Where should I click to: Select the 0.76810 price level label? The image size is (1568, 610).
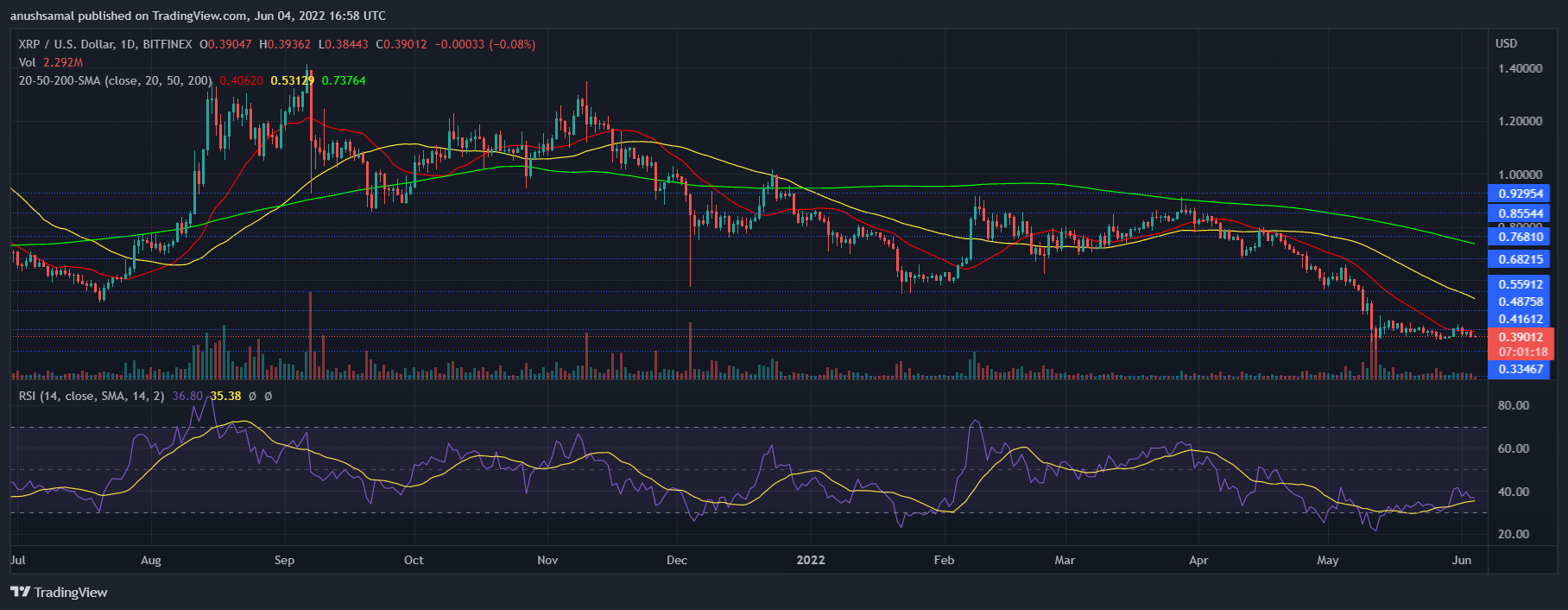click(x=1521, y=237)
